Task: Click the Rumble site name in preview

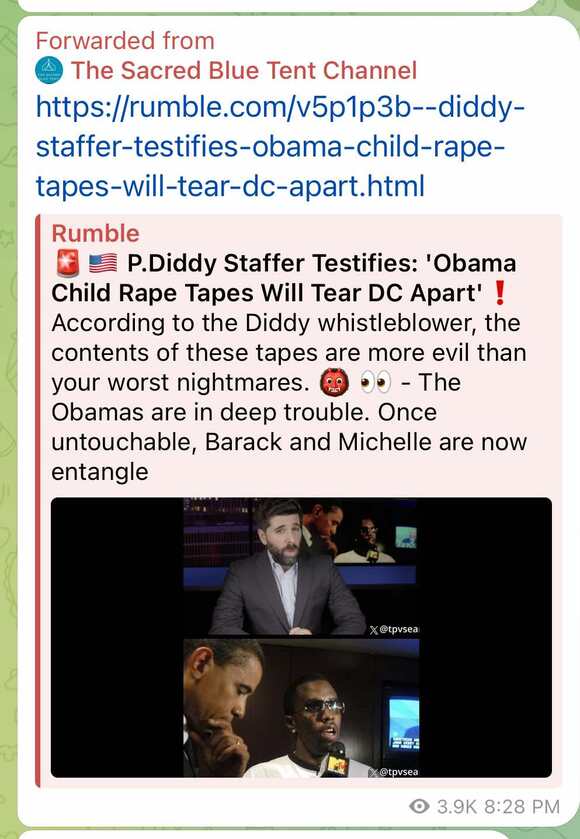Action: (x=95, y=233)
